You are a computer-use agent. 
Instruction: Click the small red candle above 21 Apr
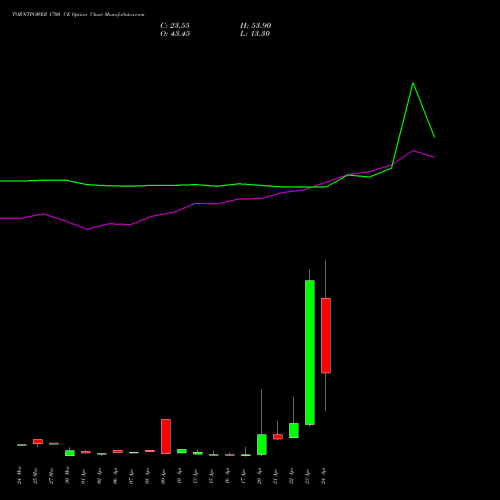(x=278, y=437)
